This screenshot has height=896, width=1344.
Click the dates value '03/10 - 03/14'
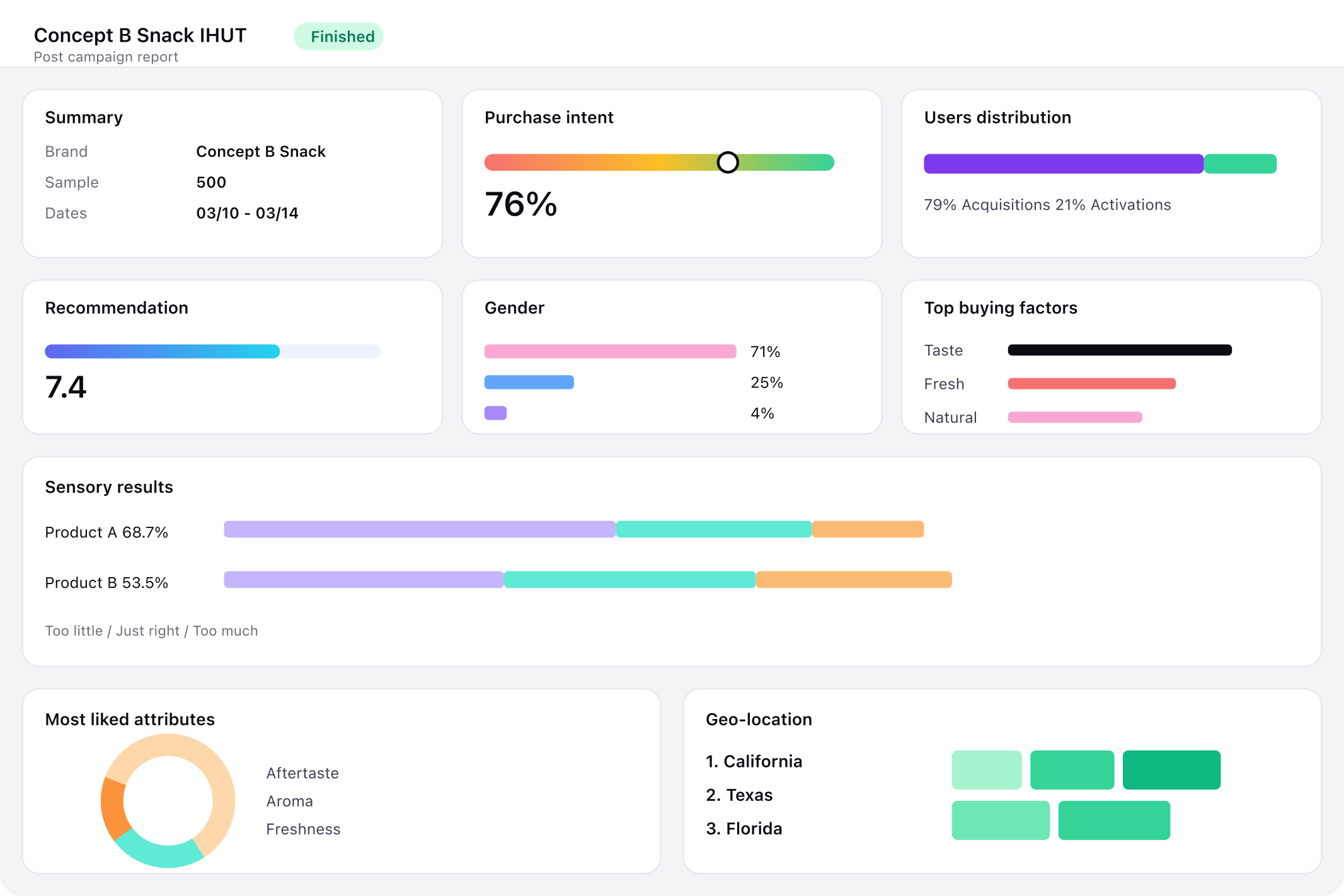click(247, 213)
